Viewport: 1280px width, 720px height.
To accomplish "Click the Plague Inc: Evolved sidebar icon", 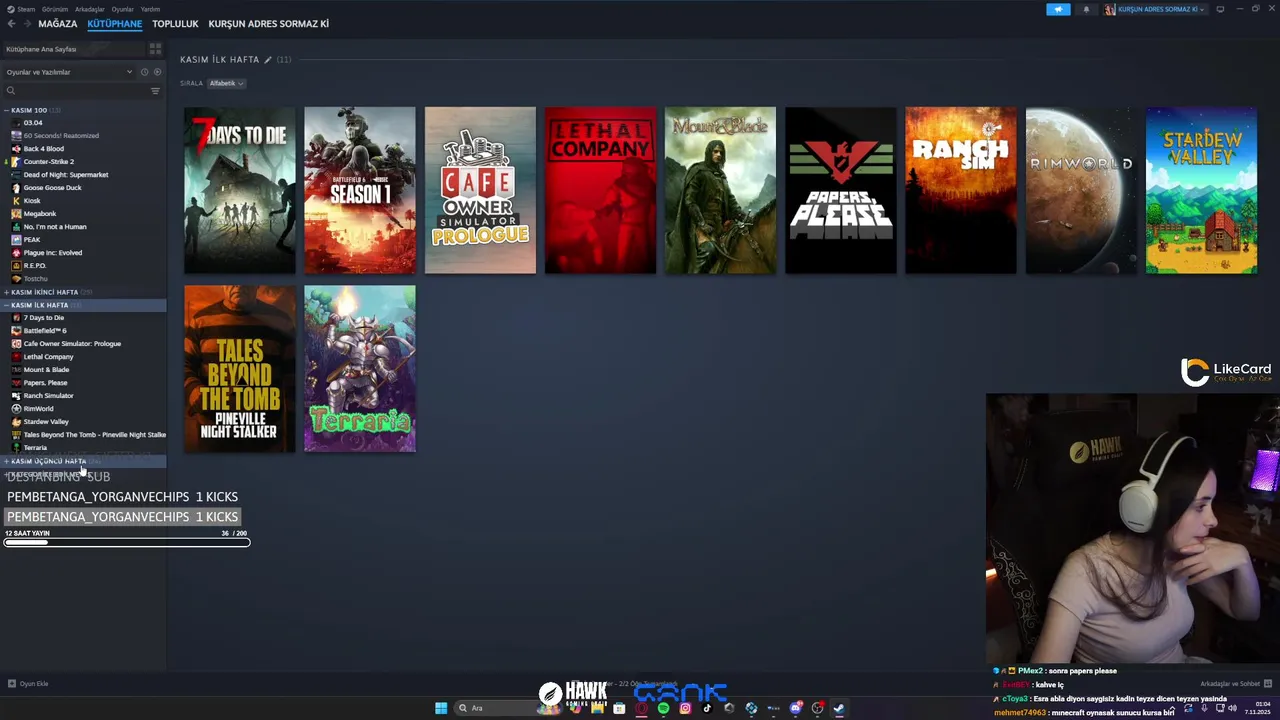I will pyautogui.click(x=16, y=252).
